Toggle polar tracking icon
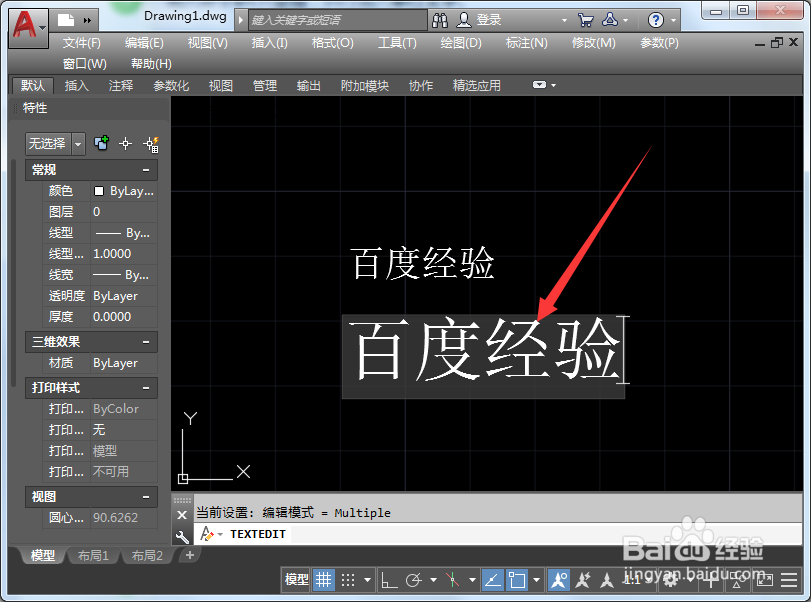Screen dimensions: 811x602 click(x=414, y=580)
